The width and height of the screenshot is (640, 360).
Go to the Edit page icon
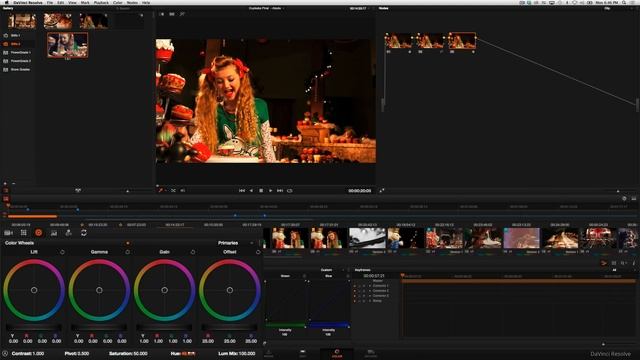302,353
